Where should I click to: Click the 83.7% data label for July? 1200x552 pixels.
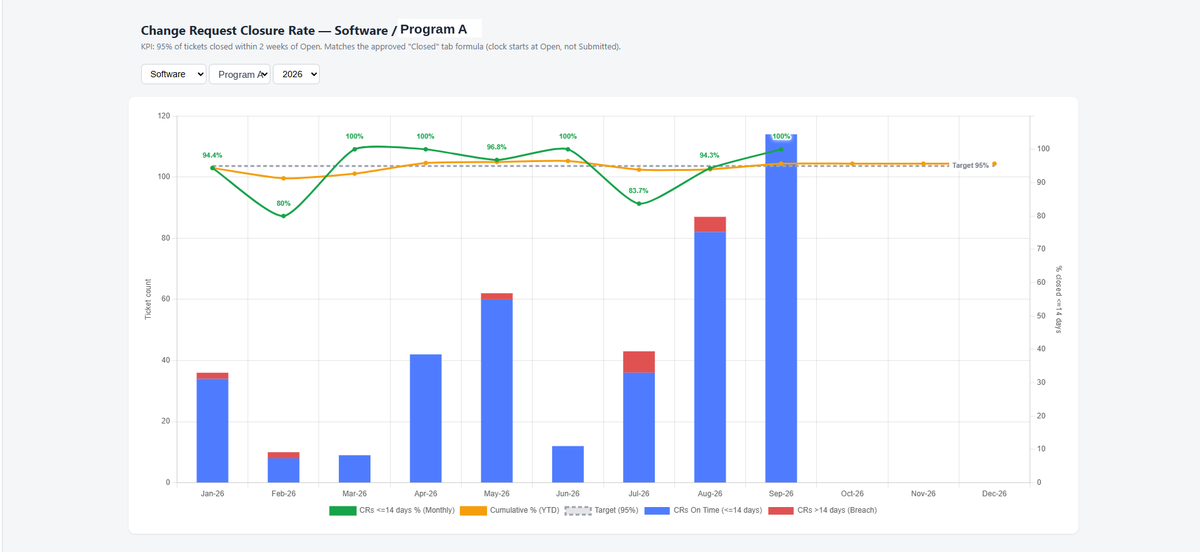[639, 191]
